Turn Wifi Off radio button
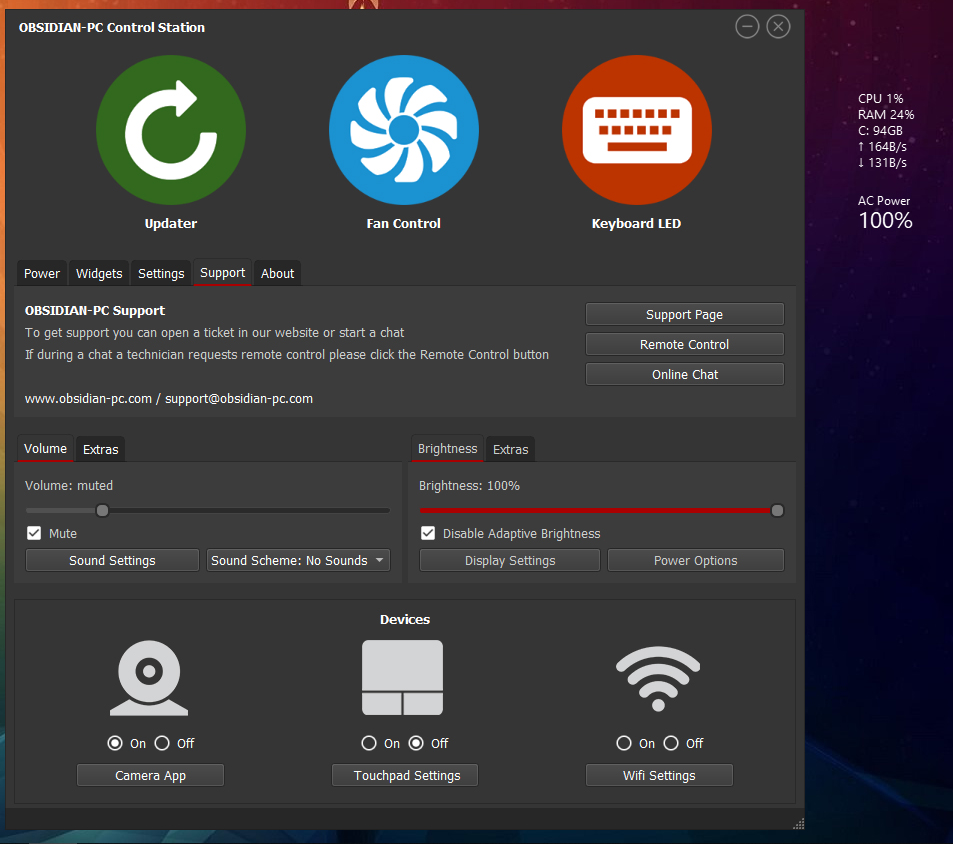This screenshot has height=844, width=953. [671, 743]
